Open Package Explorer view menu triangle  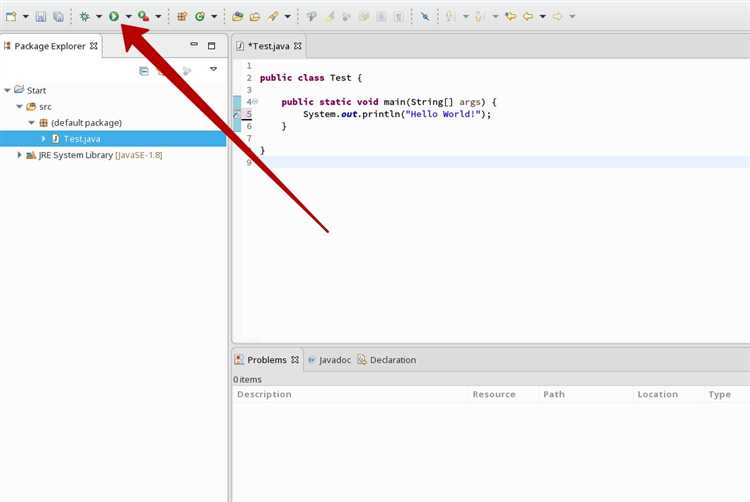(213, 70)
